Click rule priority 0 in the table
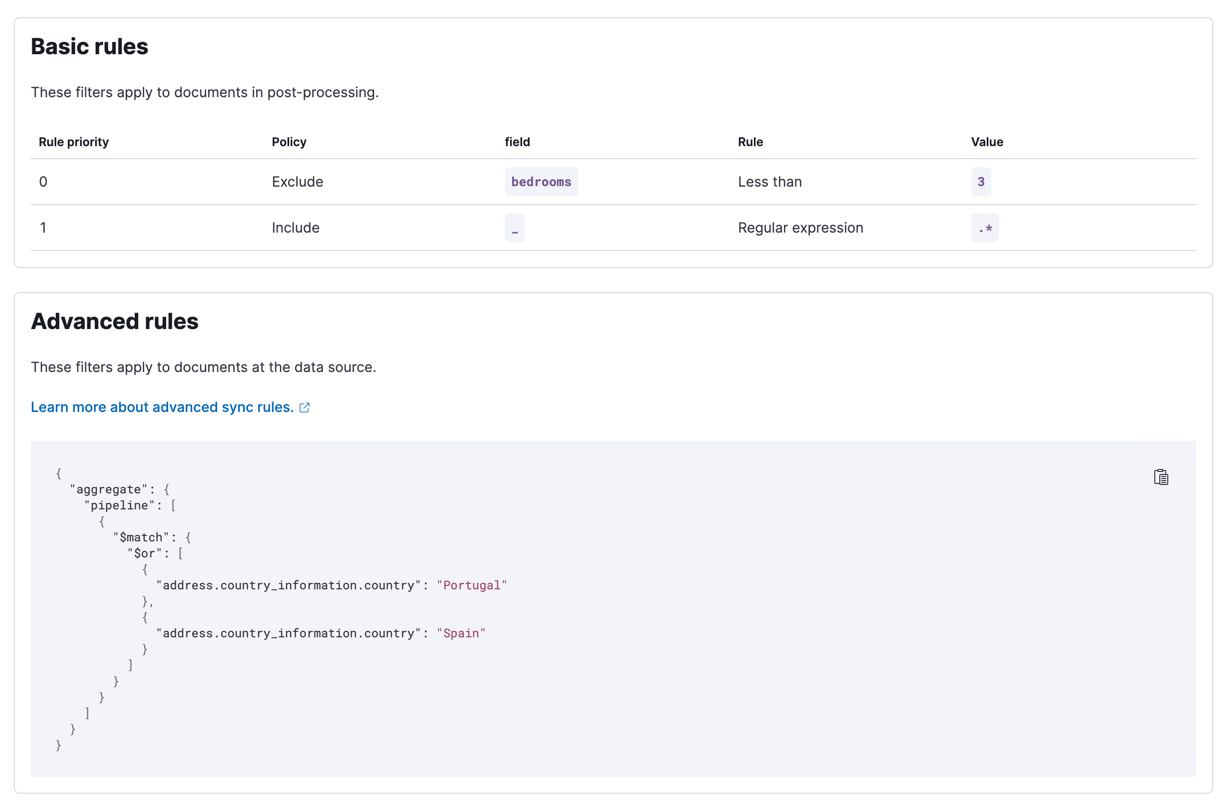 pos(42,181)
